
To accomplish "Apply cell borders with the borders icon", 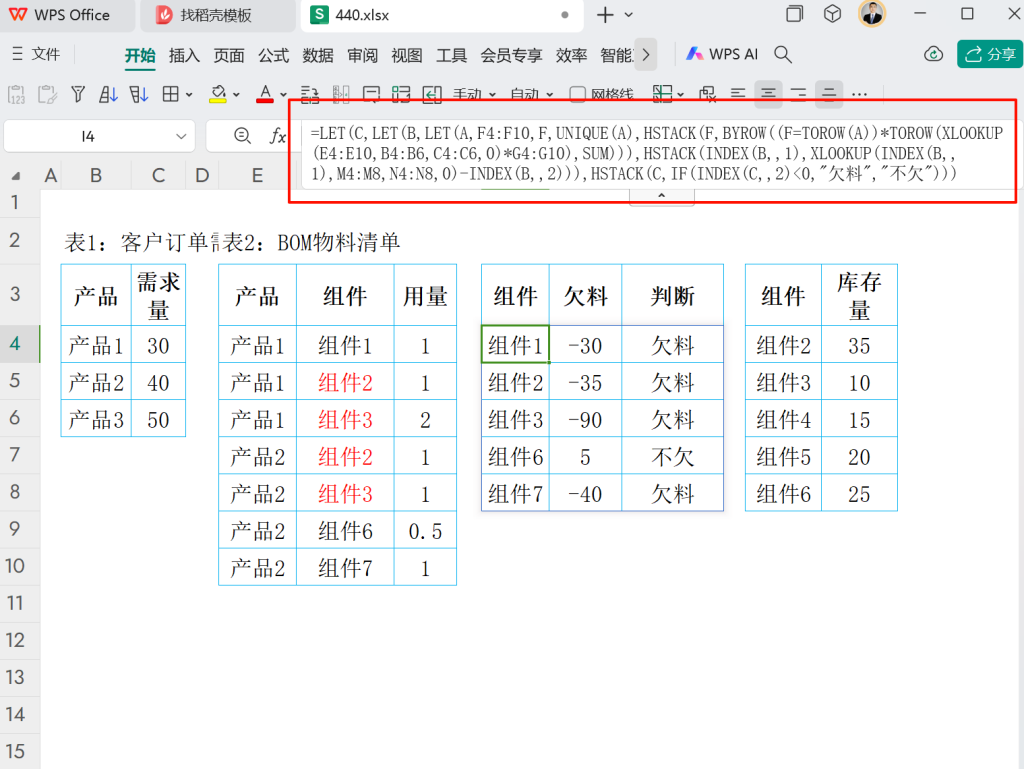I will point(170,95).
